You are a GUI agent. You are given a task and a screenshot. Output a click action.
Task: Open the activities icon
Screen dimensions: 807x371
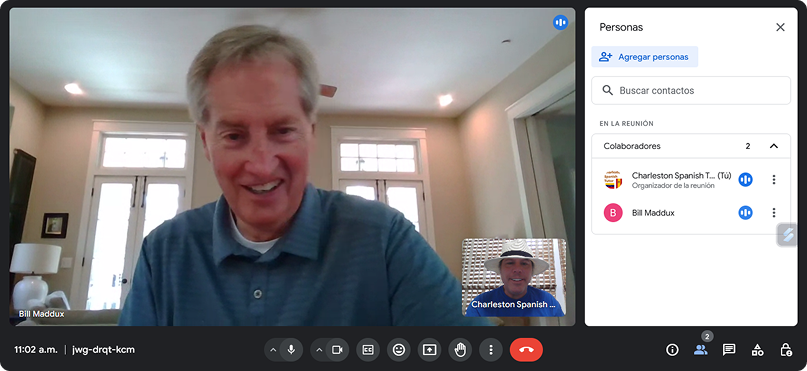click(x=757, y=350)
